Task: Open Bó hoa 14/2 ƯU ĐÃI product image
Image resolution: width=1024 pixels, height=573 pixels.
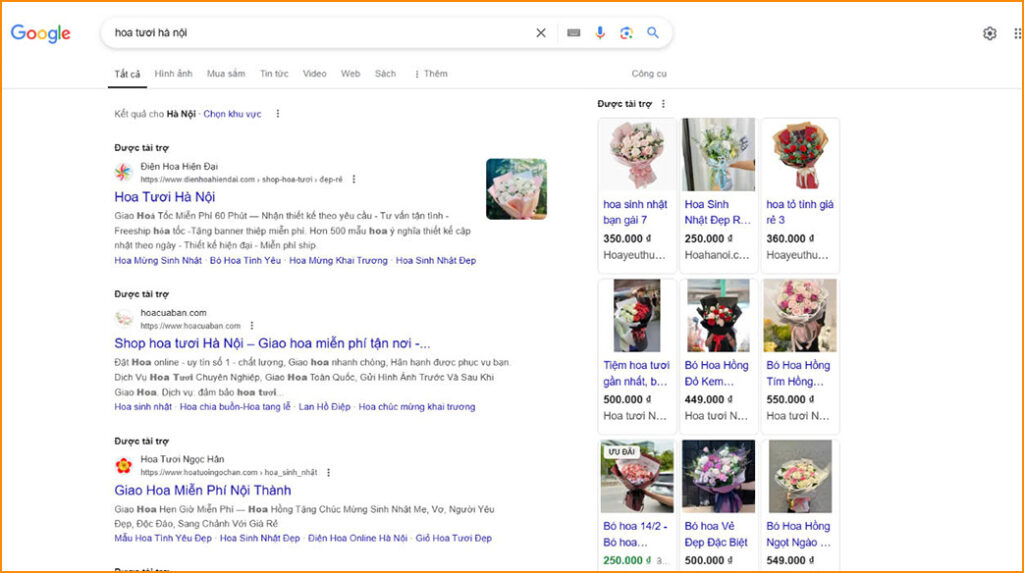Action: pyautogui.click(x=637, y=476)
